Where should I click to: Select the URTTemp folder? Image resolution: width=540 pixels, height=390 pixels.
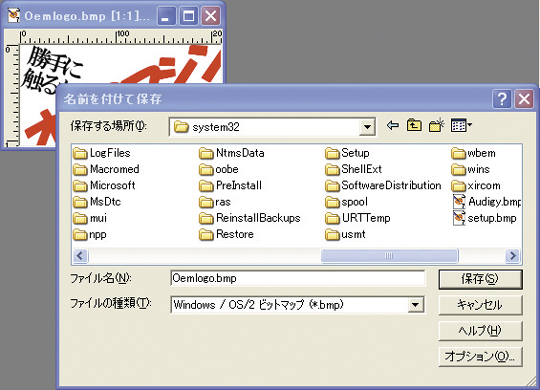pyautogui.click(x=358, y=218)
